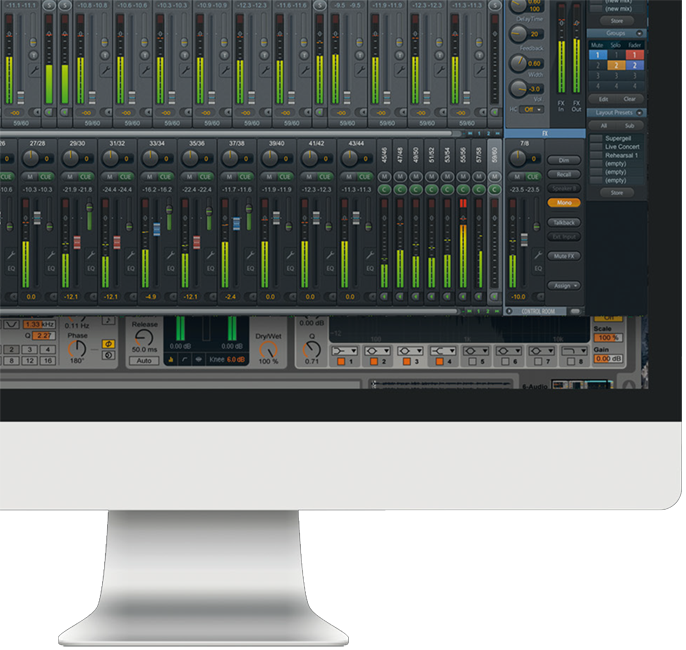Toggle mute M on channel 27/28

click(x=30, y=177)
